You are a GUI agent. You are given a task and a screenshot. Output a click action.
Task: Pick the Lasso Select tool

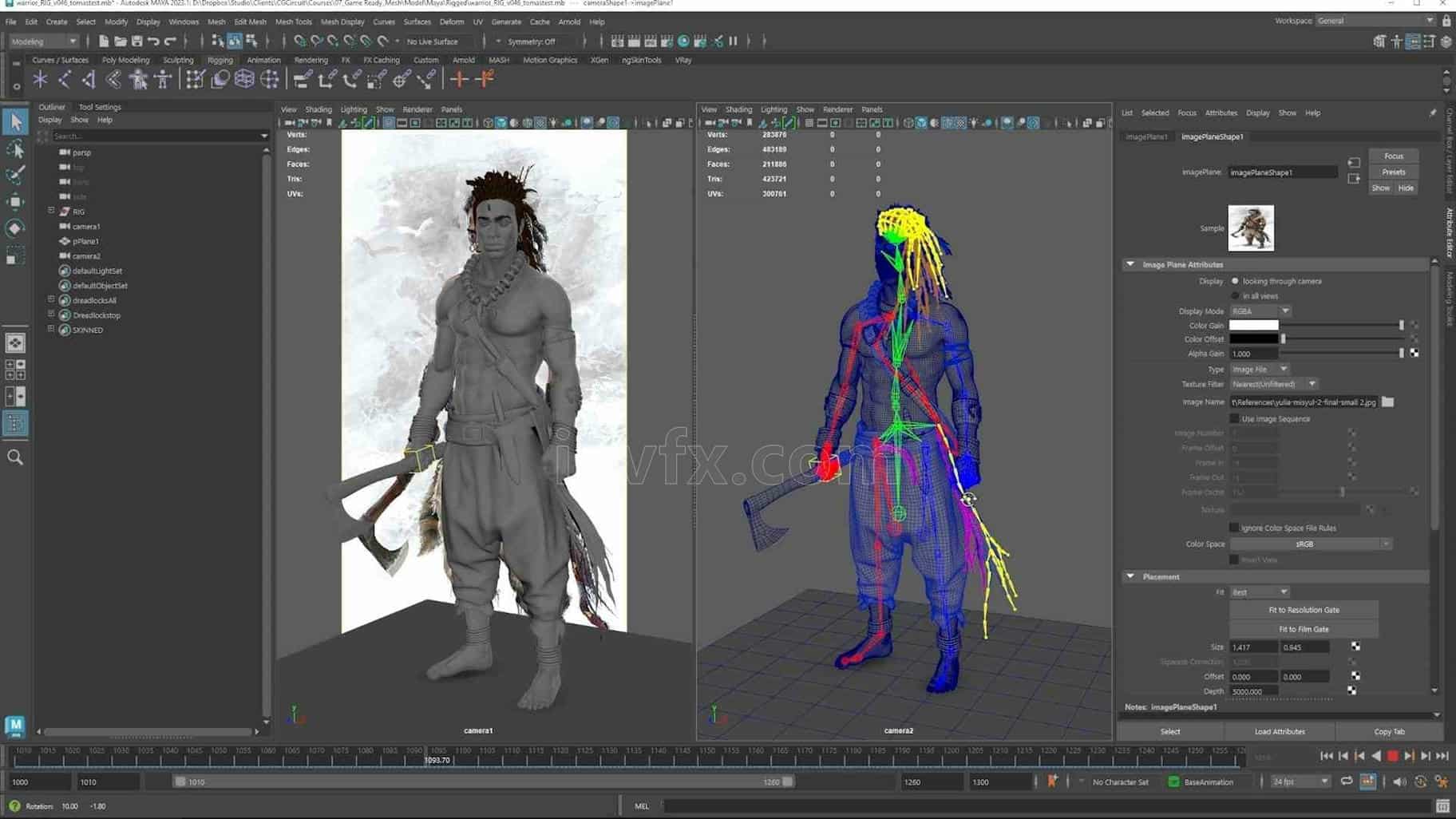pos(15,149)
